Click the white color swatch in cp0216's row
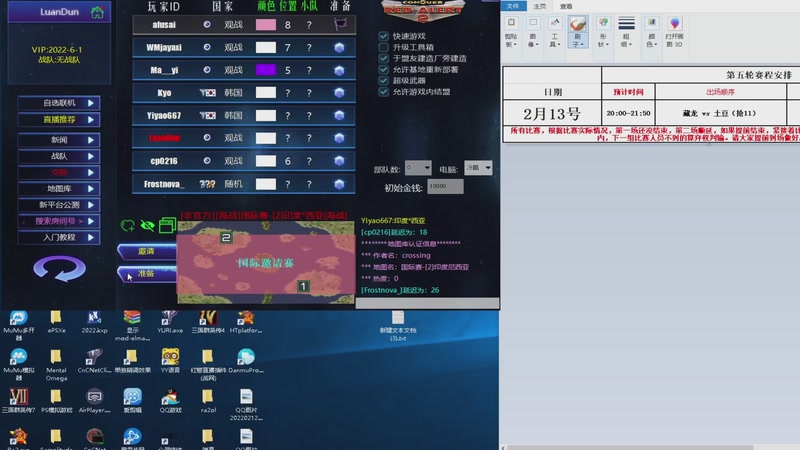The height and width of the screenshot is (450, 800). pos(266,161)
